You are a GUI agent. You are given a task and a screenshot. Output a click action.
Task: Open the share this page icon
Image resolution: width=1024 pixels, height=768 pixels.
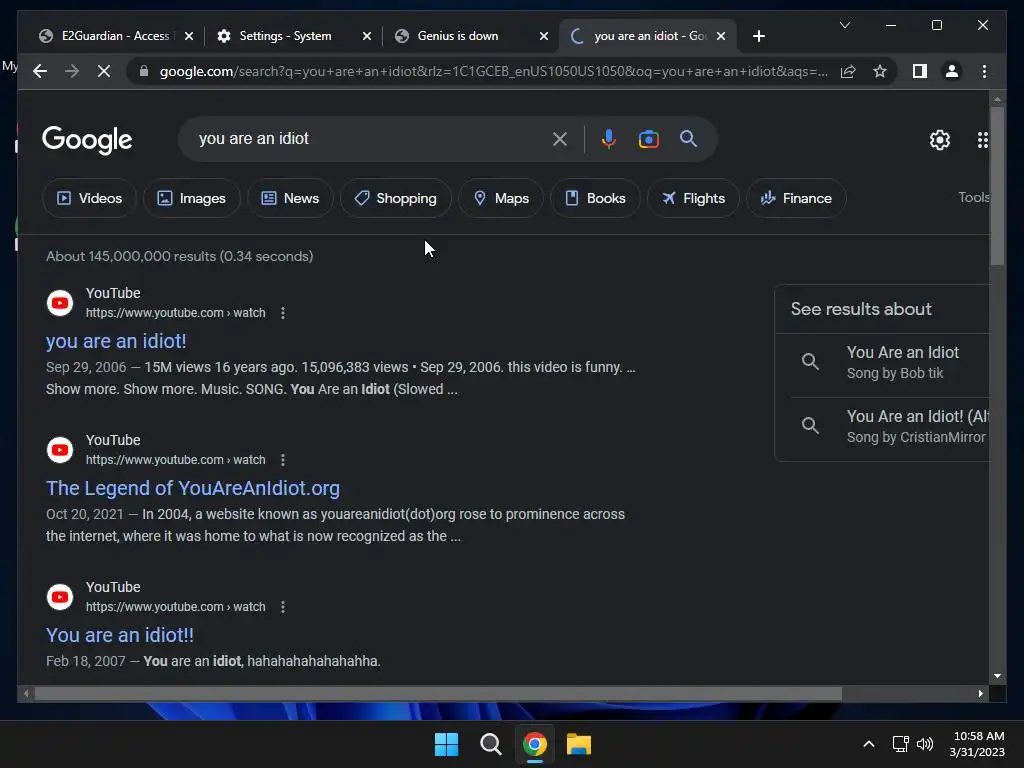848,71
